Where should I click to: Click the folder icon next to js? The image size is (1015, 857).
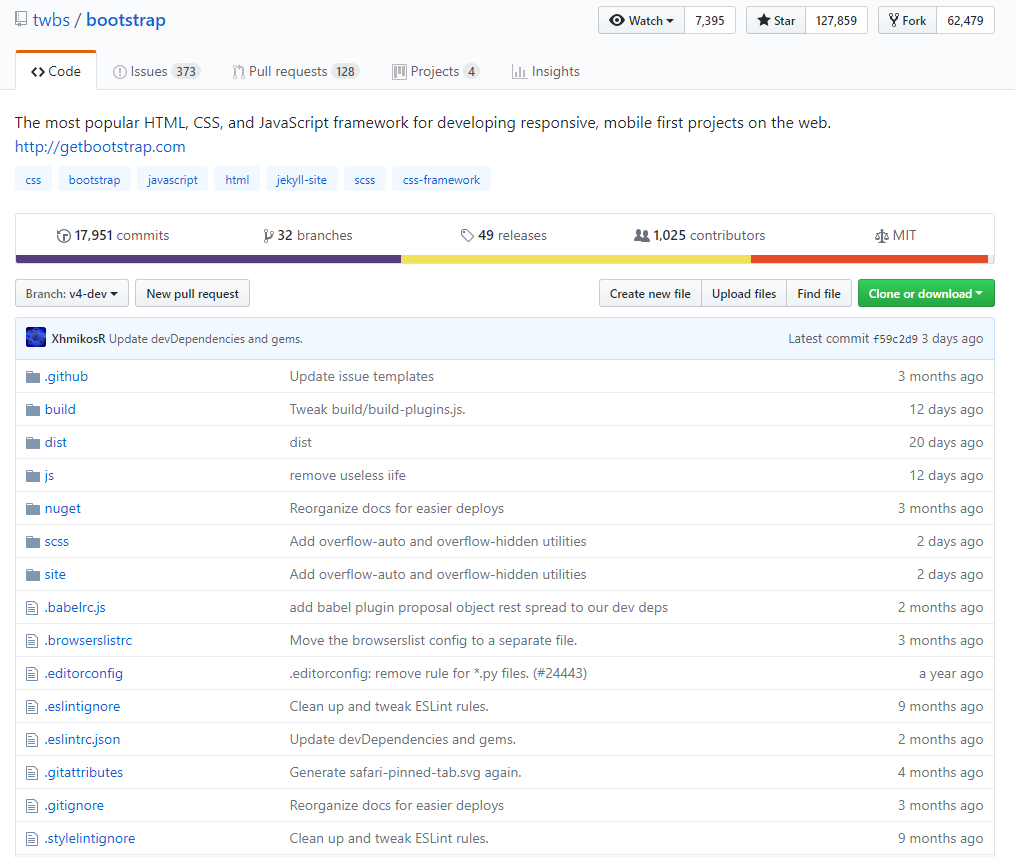(33, 476)
